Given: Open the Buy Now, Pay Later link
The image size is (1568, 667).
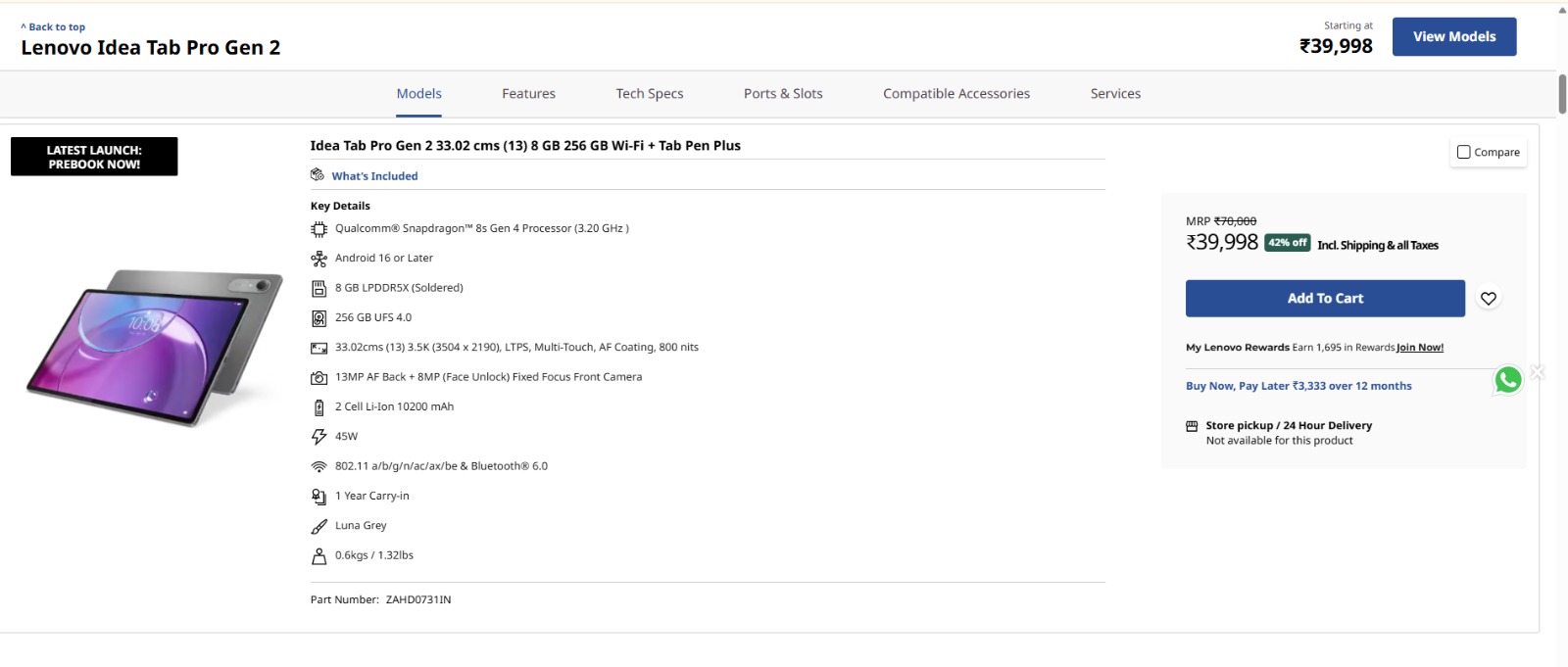Looking at the screenshot, I should 1298,386.
